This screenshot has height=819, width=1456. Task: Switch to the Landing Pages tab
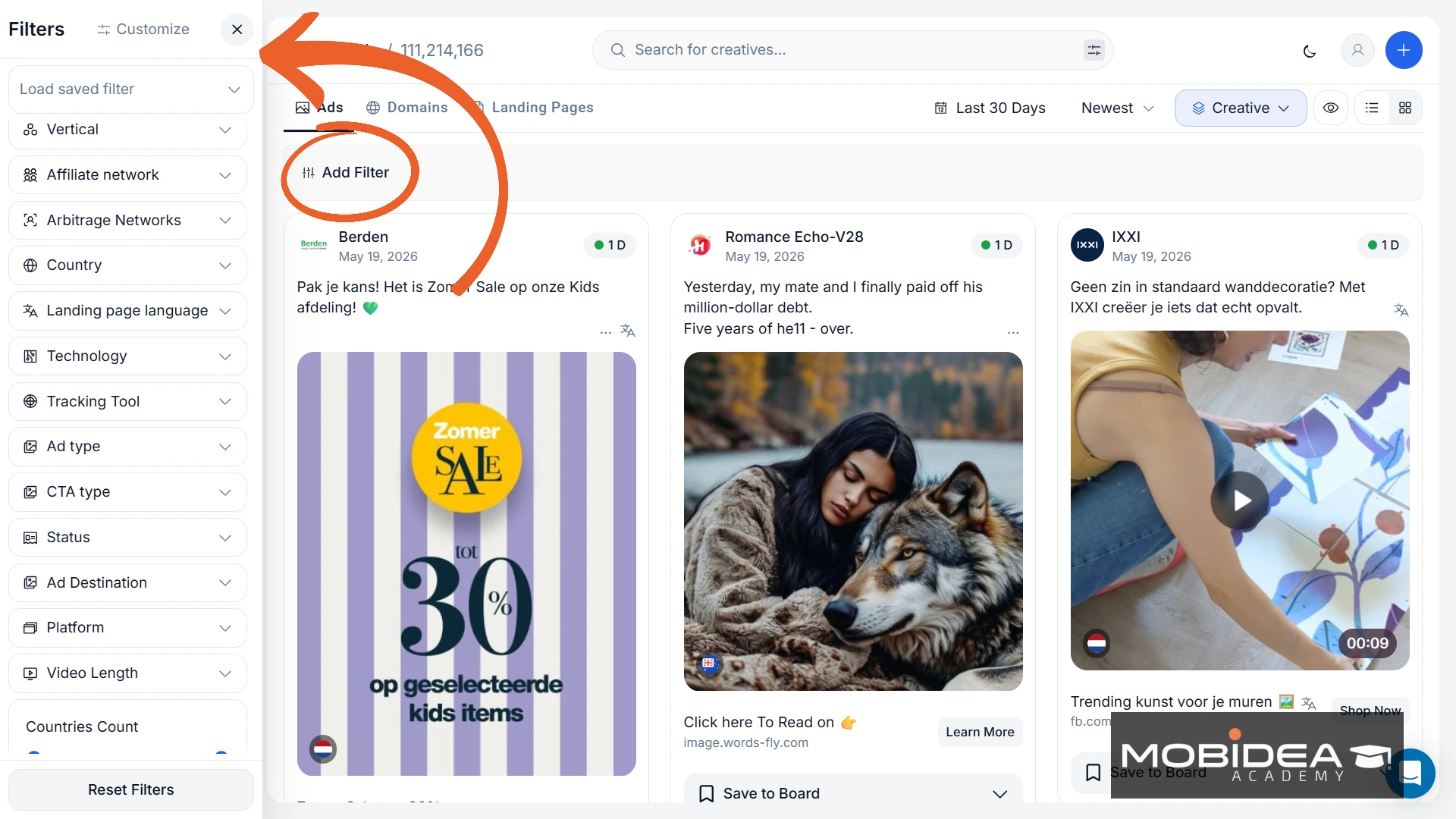tap(533, 108)
